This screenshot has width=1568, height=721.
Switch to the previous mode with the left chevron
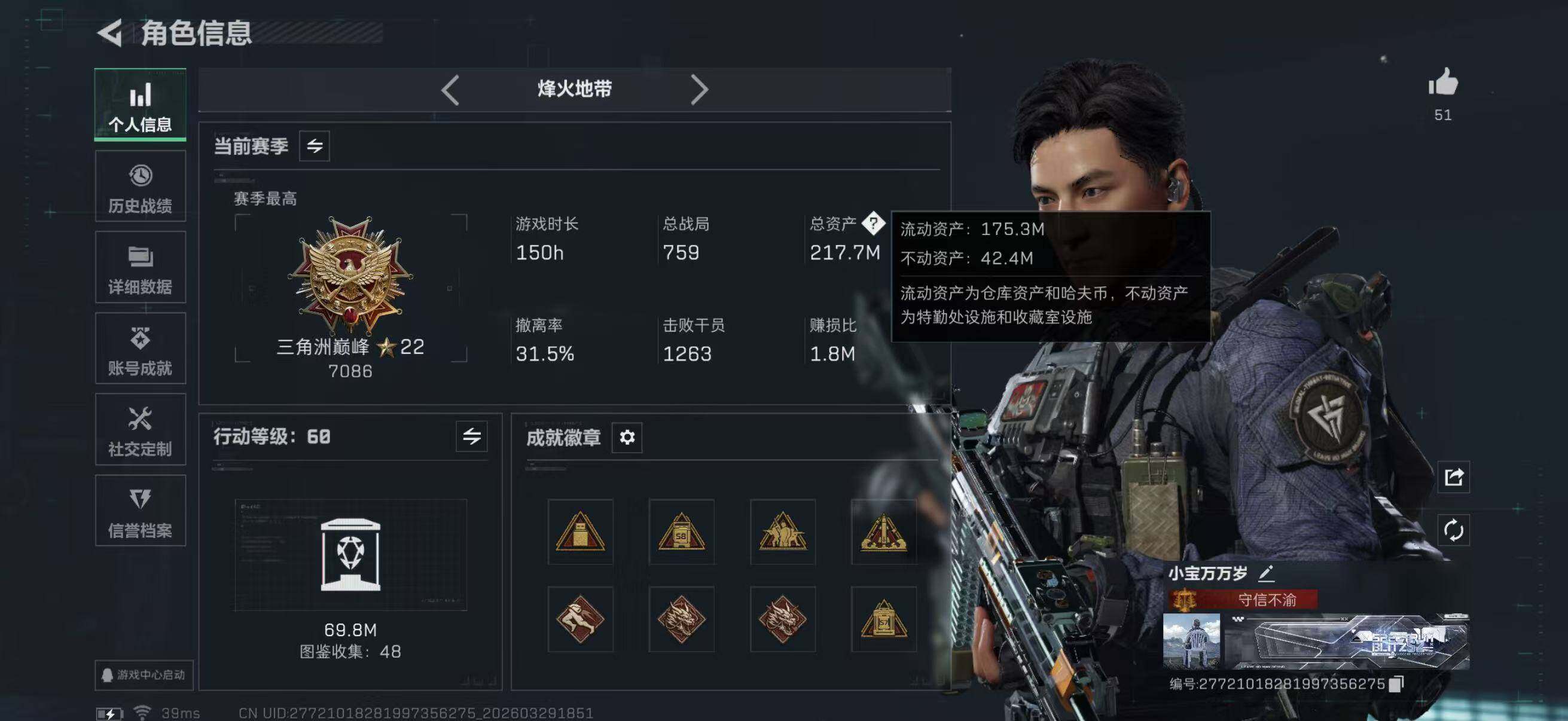(450, 90)
